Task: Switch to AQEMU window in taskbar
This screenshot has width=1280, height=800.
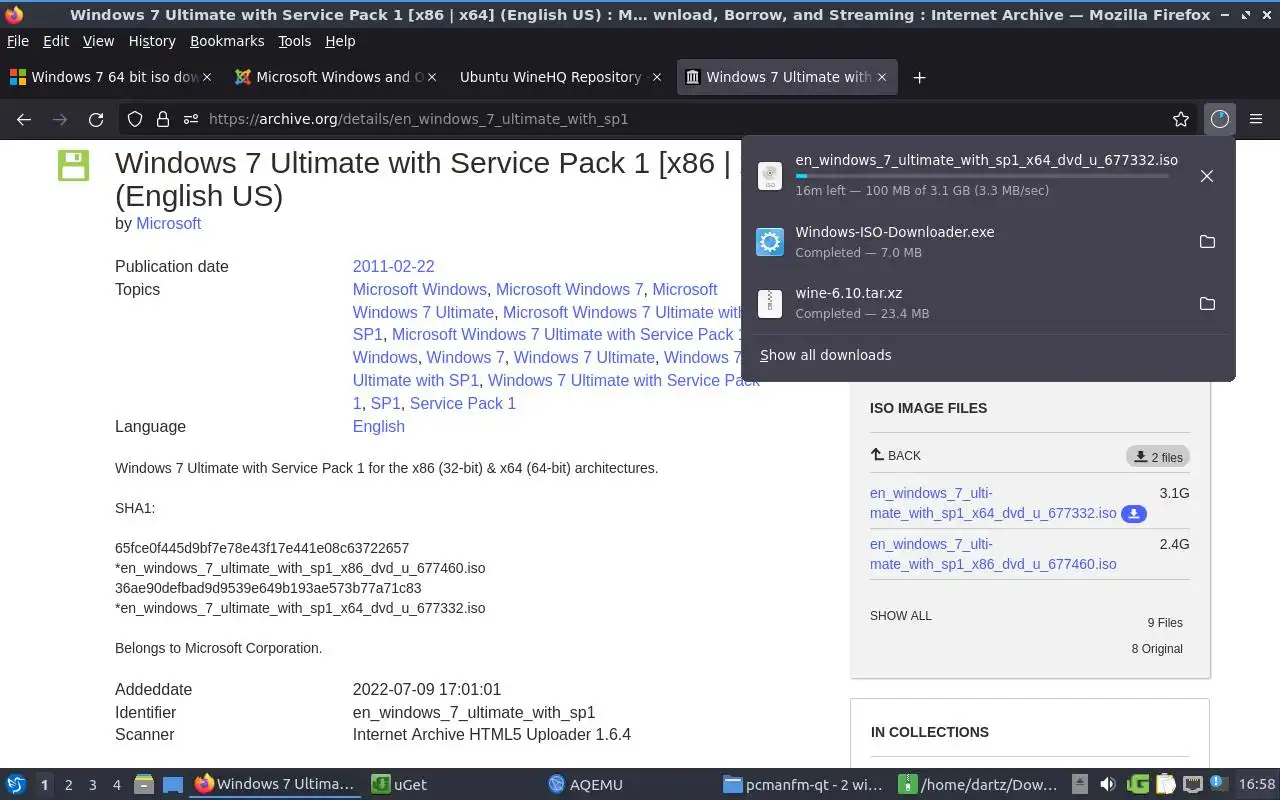Action: pyautogui.click(x=630, y=785)
